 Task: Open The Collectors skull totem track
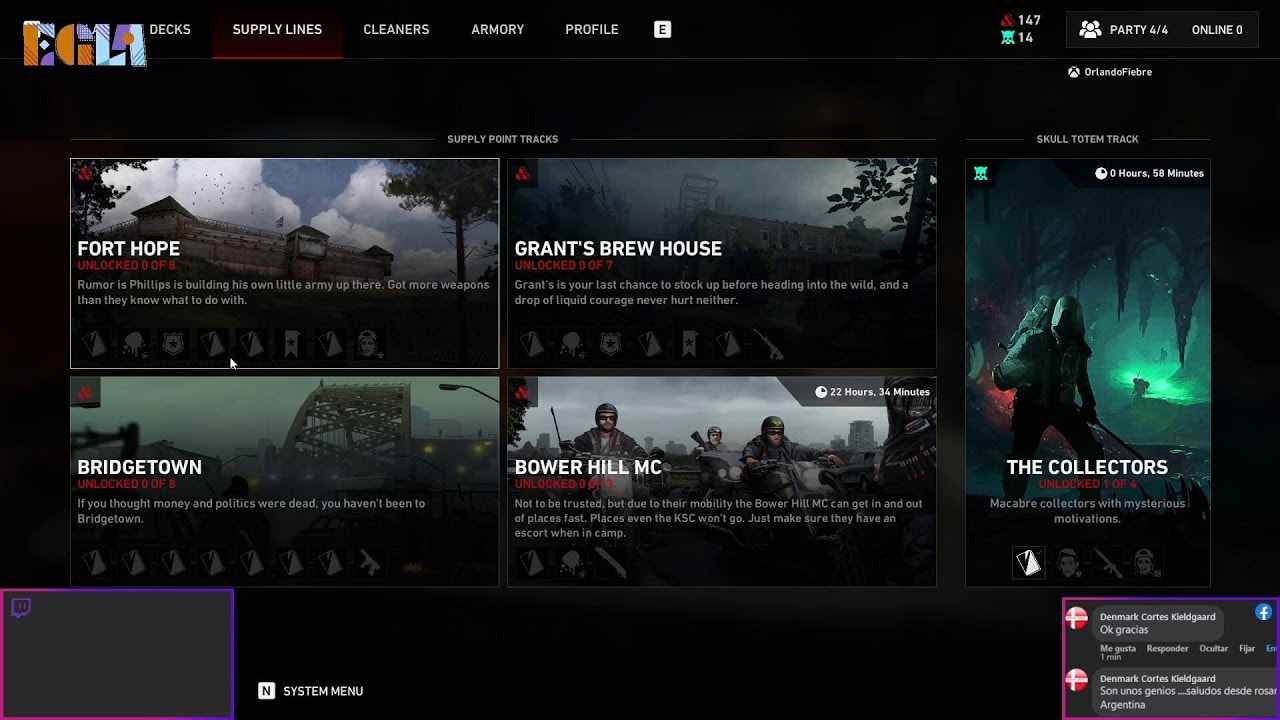pyautogui.click(x=1088, y=372)
